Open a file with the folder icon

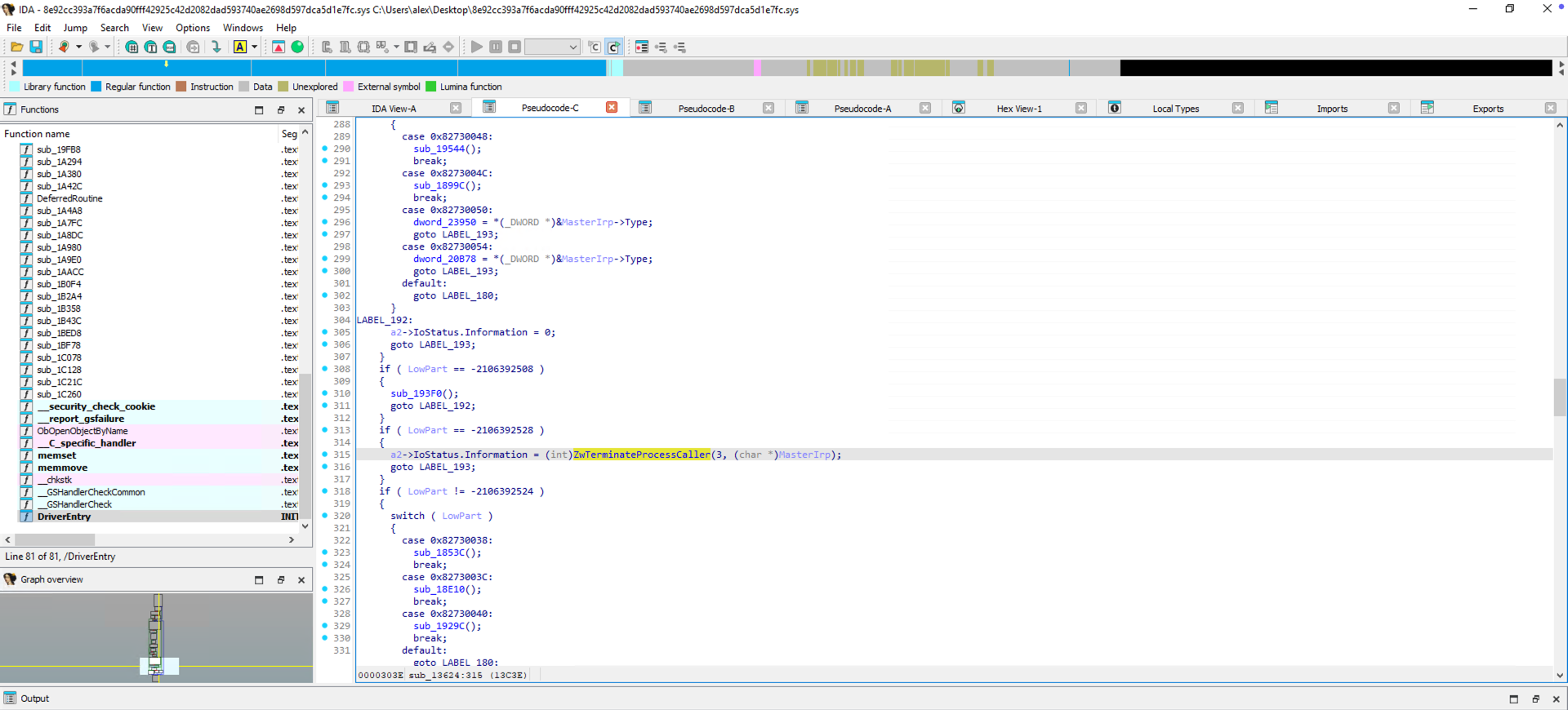coord(16,47)
